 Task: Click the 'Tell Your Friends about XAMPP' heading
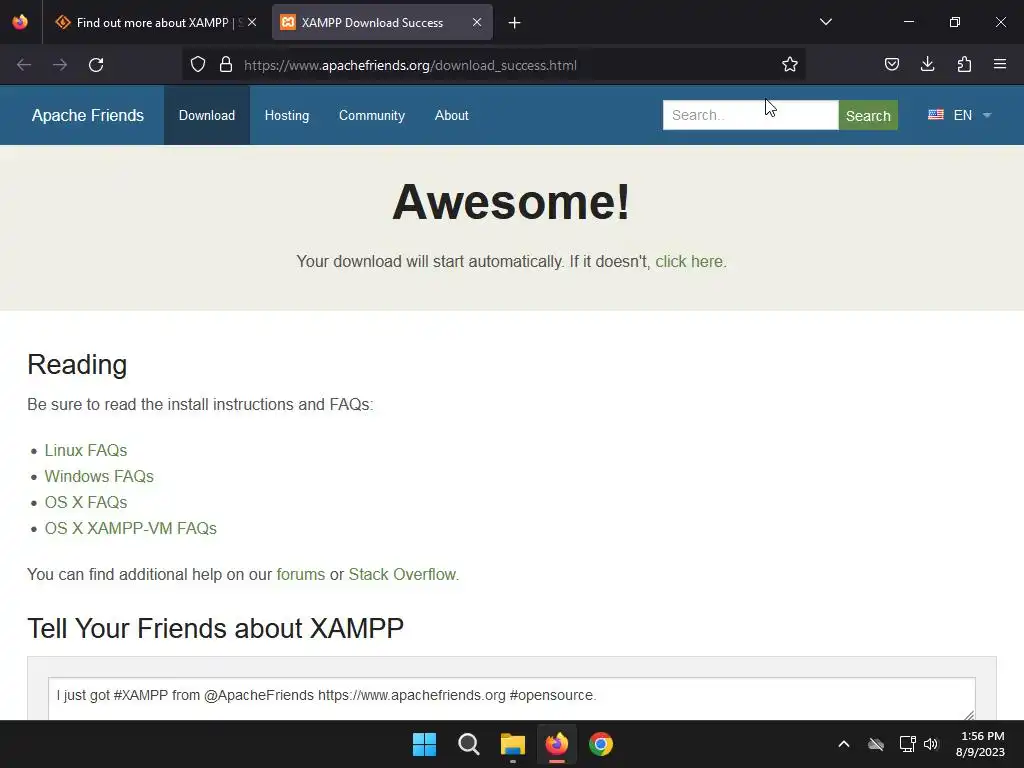click(216, 628)
